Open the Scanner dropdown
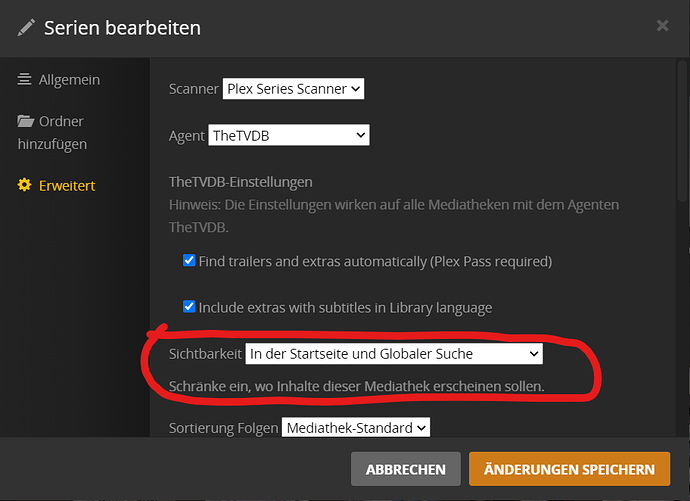Image resolution: width=690 pixels, height=501 pixels. pos(293,89)
